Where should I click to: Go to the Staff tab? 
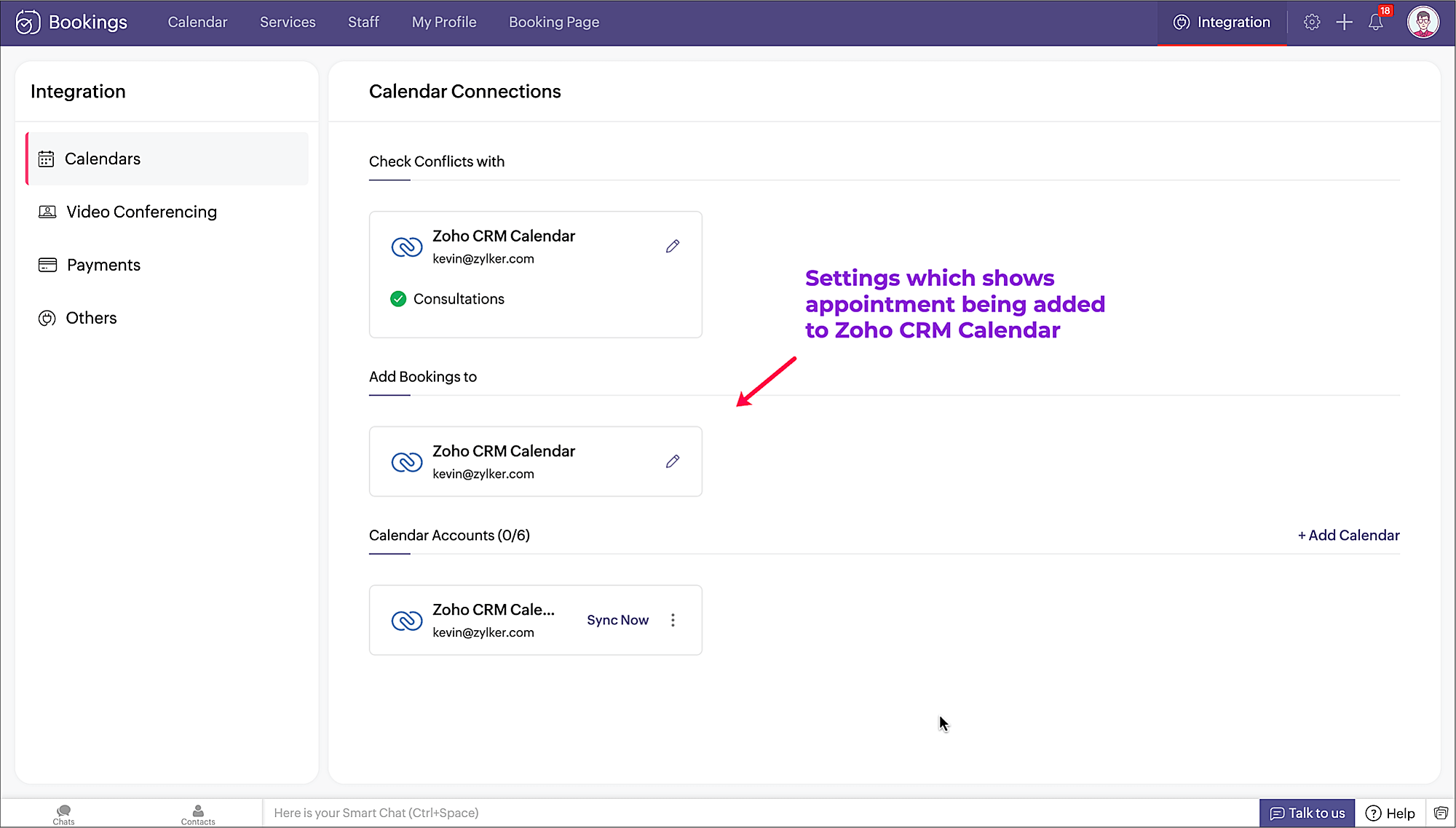tap(363, 23)
